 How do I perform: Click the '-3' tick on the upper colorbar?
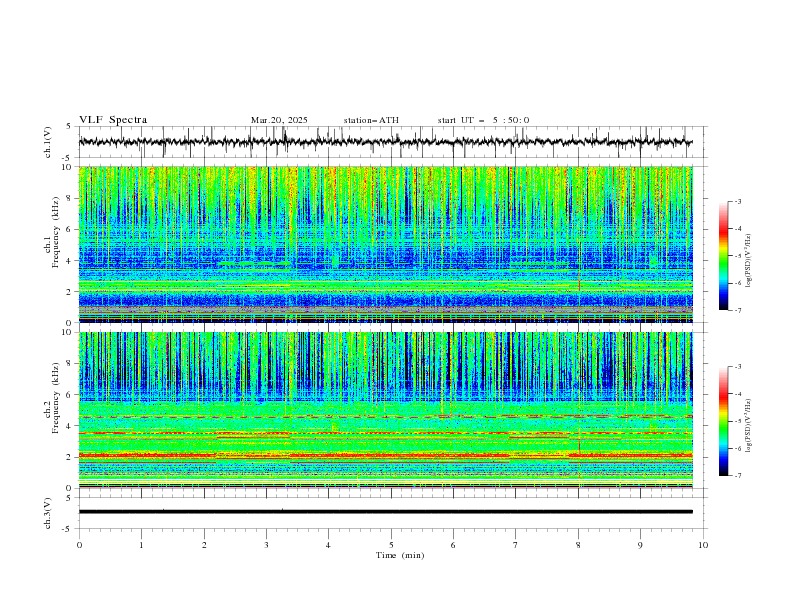pyautogui.click(x=738, y=201)
